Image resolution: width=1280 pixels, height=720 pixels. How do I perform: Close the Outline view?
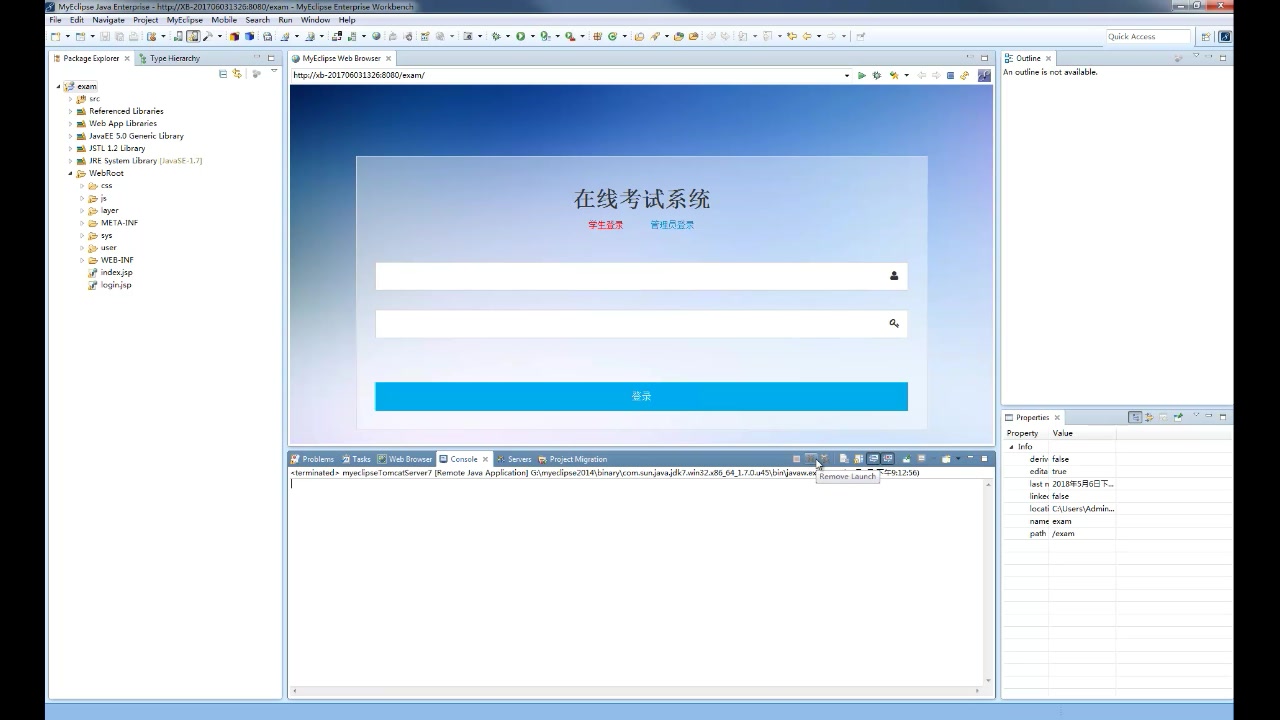pos(1048,58)
